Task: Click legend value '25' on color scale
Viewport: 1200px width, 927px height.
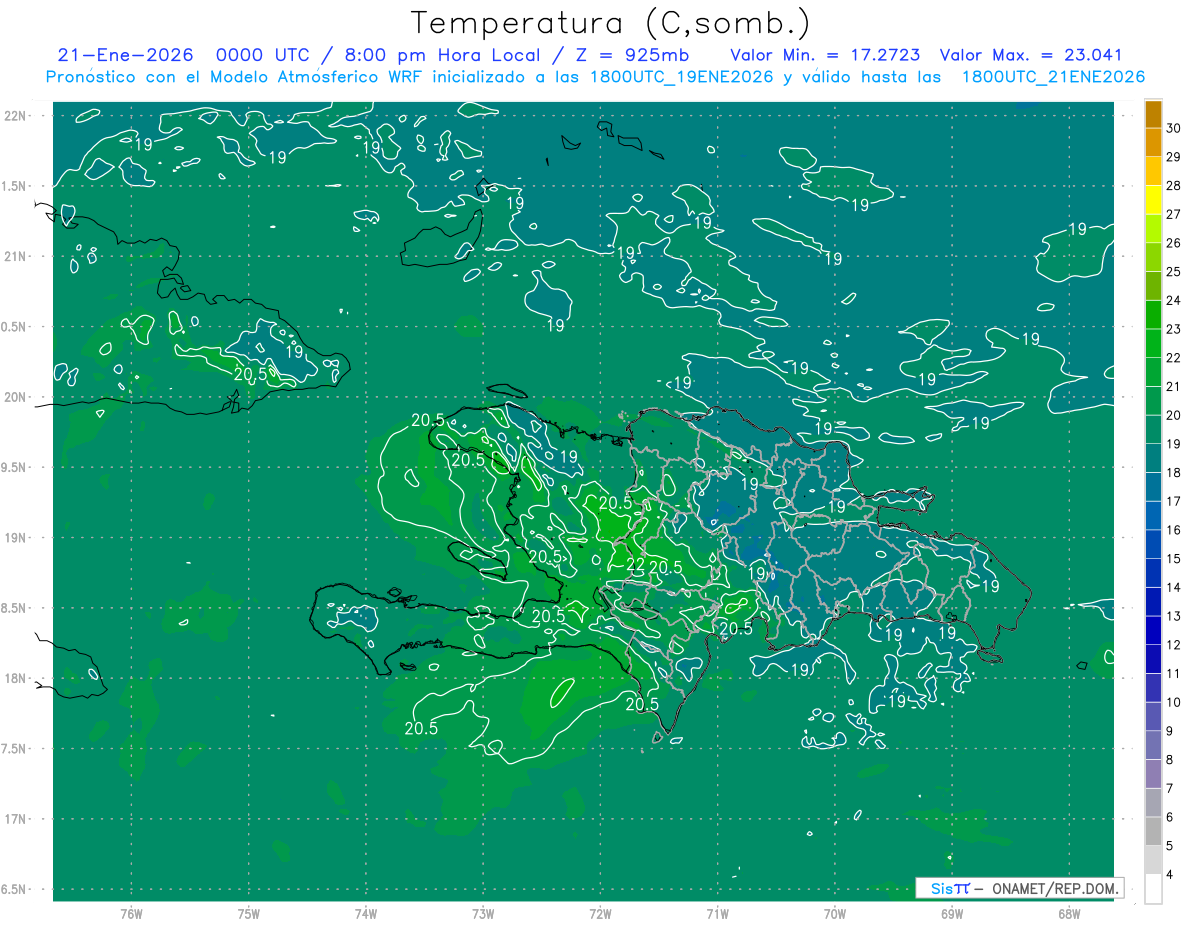Action: pos(1174,272)
